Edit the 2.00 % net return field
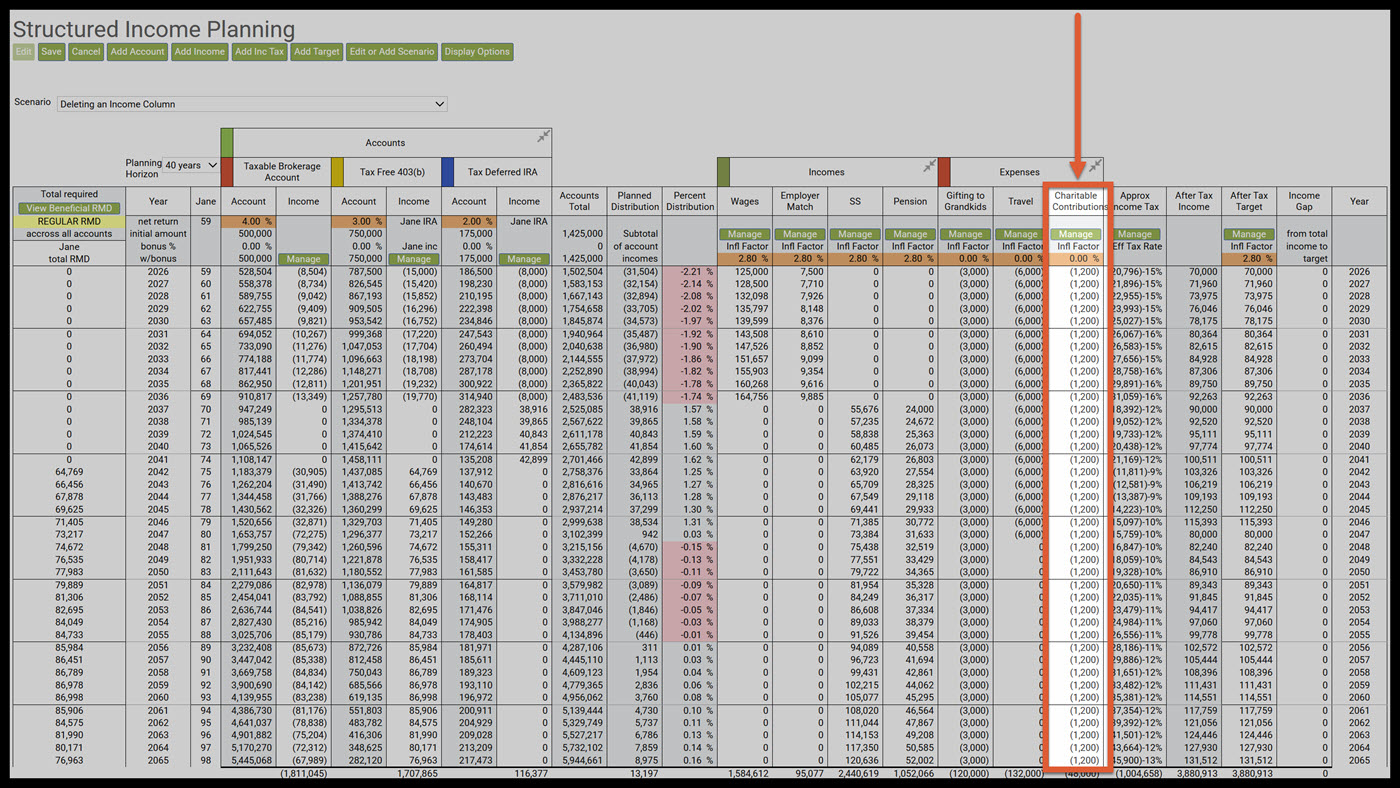The width and height of the screenshot is (1400, 788). (x=469, y=221)
